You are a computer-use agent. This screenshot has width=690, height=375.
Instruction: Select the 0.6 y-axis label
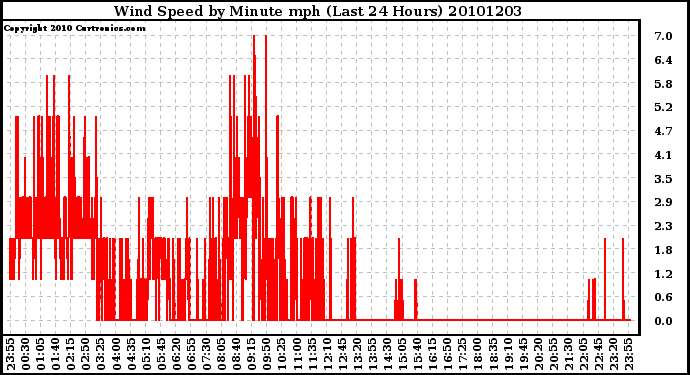pyautogui.click(x=663, y=298)
